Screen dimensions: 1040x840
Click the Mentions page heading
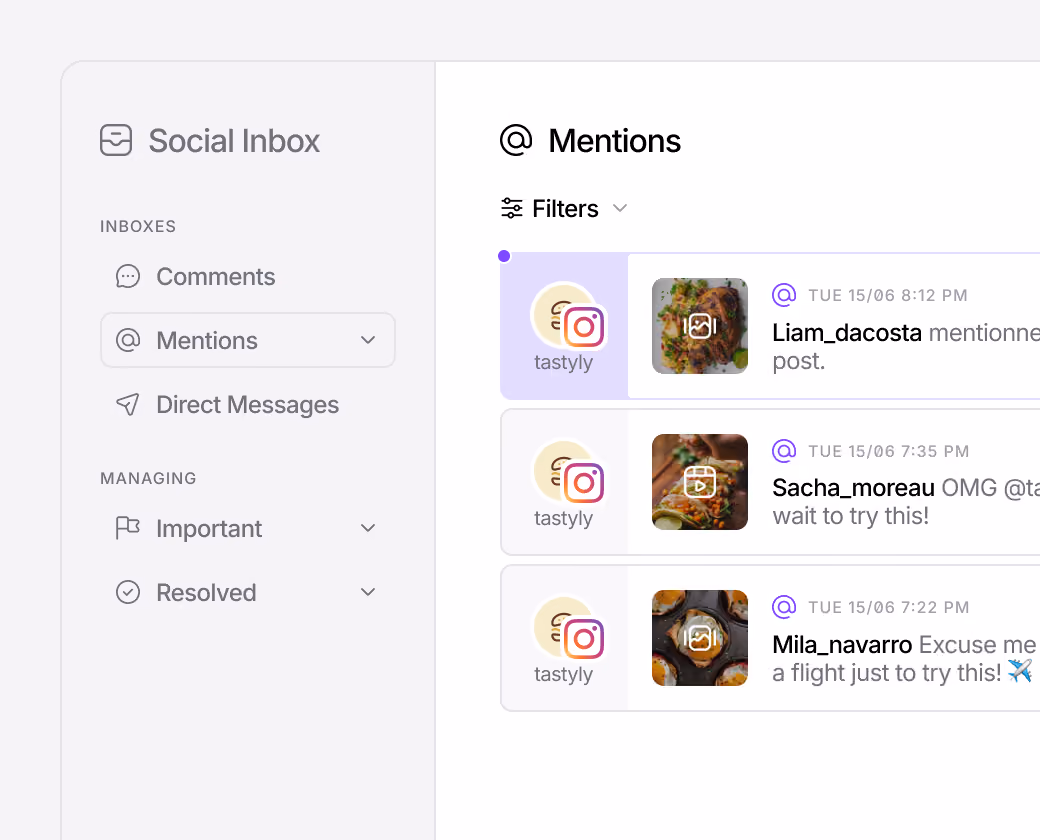(614, 141)
